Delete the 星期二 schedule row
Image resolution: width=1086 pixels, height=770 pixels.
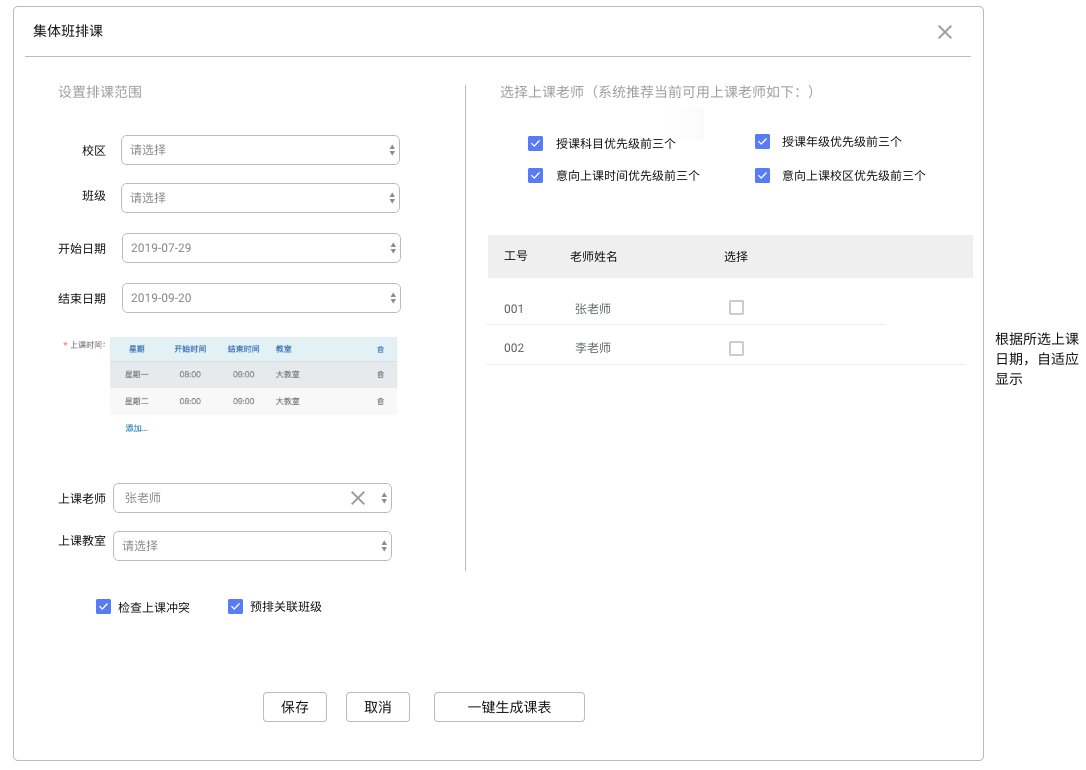pyautogui.click(x=380, y=401)
